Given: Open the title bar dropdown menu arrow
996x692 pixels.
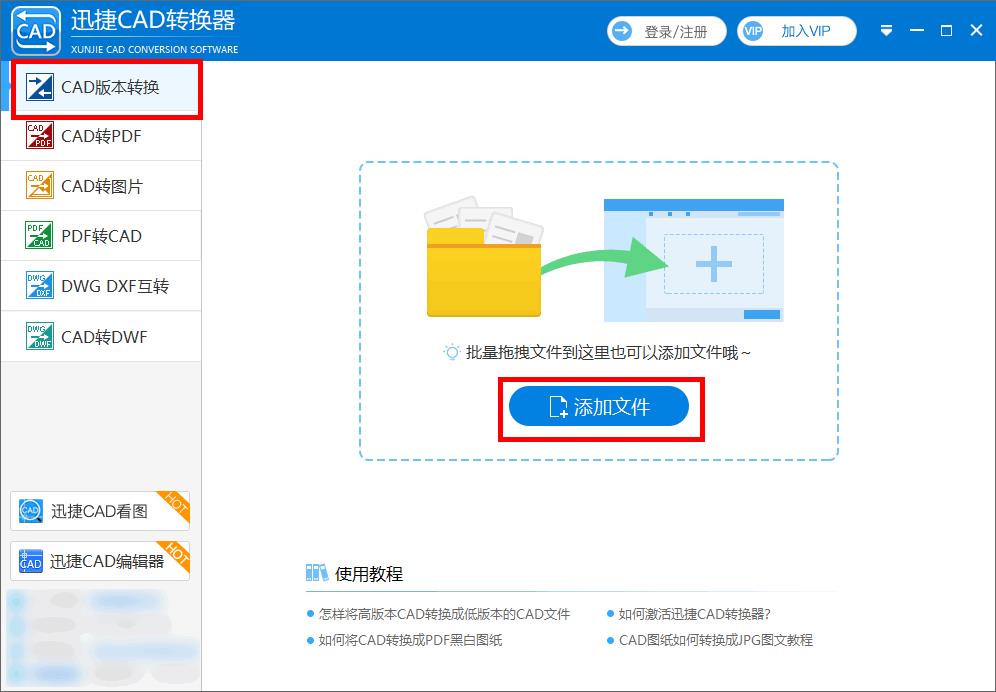Looking at the screenshot, I should 886,31.
